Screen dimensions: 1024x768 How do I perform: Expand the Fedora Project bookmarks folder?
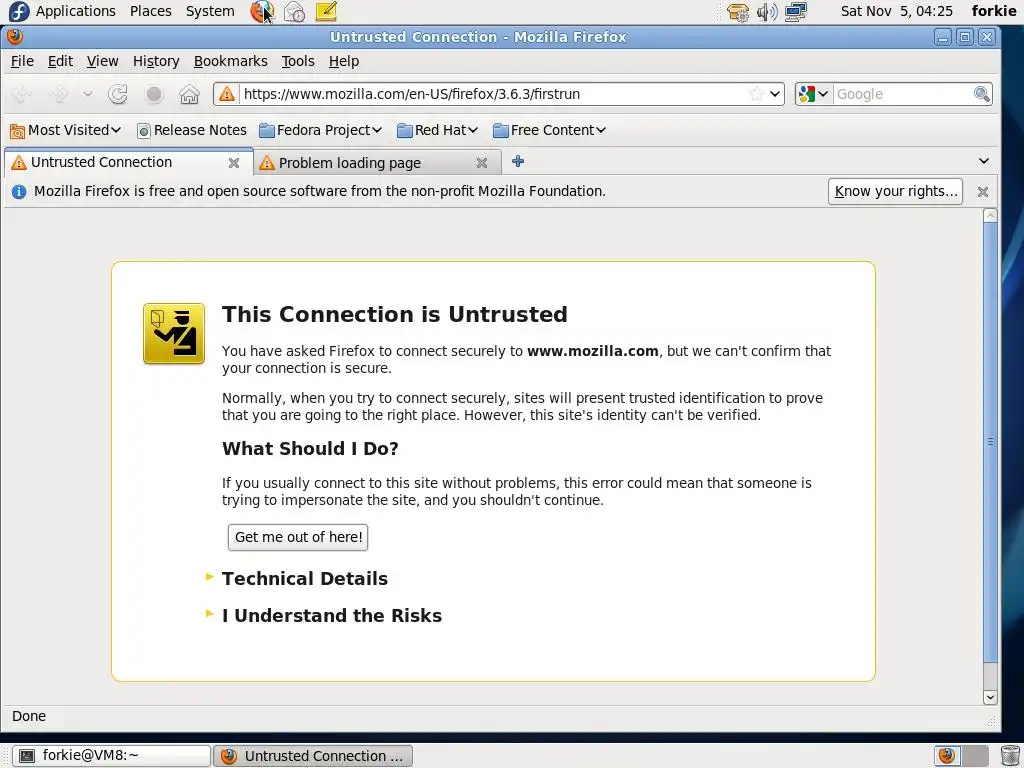pos(321,131)
